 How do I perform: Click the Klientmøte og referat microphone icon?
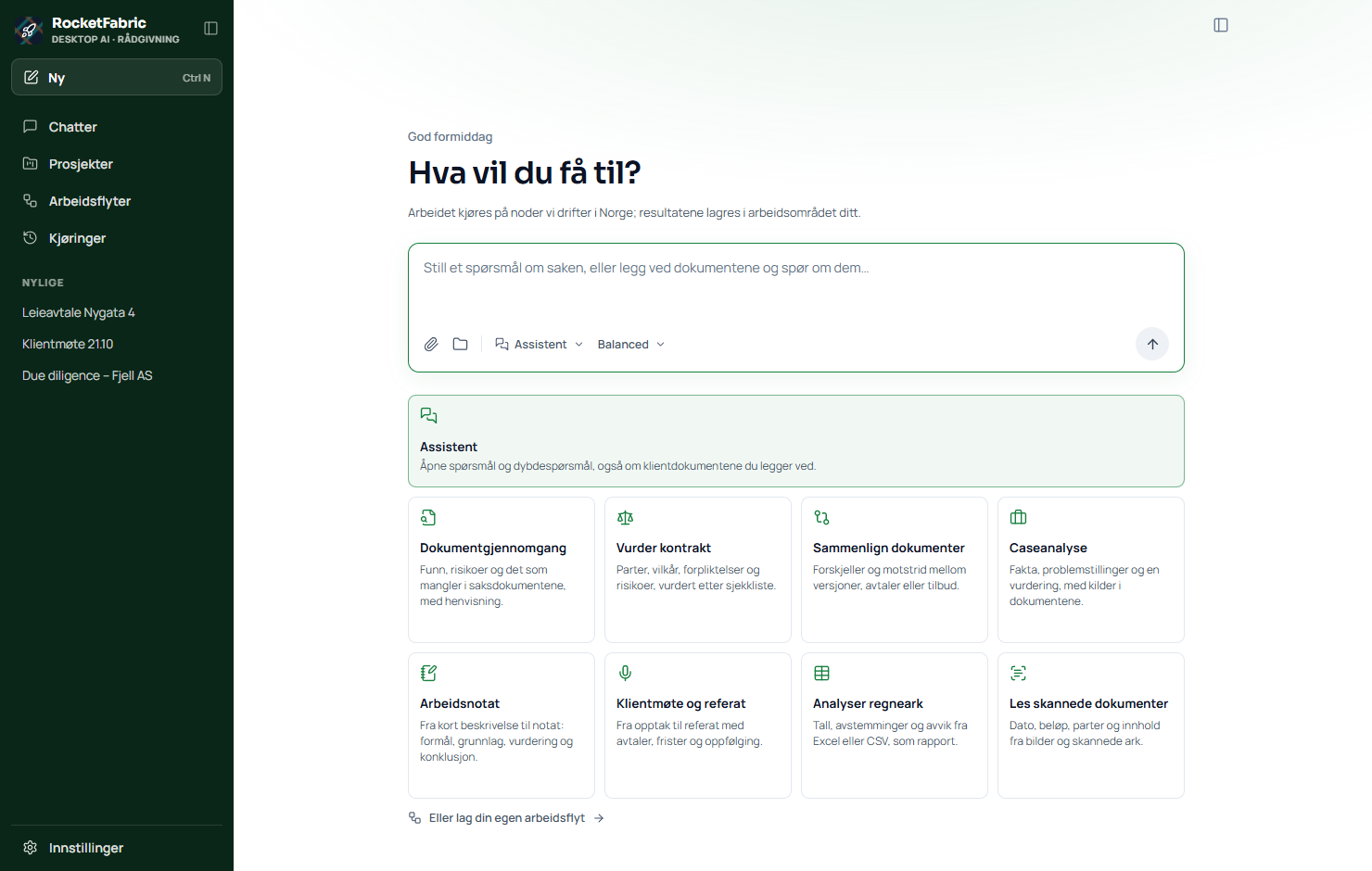[x=625, y=674]
